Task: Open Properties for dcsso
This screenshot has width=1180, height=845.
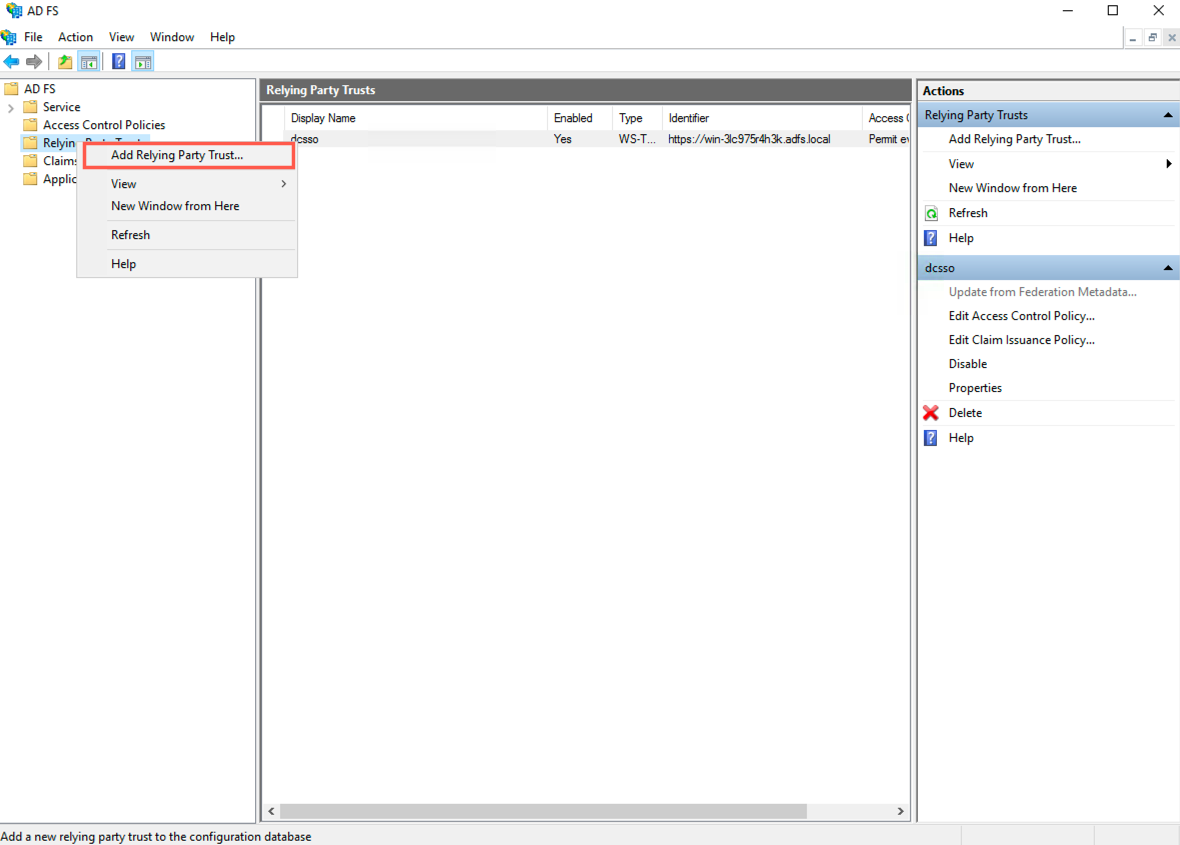Action: [x=975, y=387]
